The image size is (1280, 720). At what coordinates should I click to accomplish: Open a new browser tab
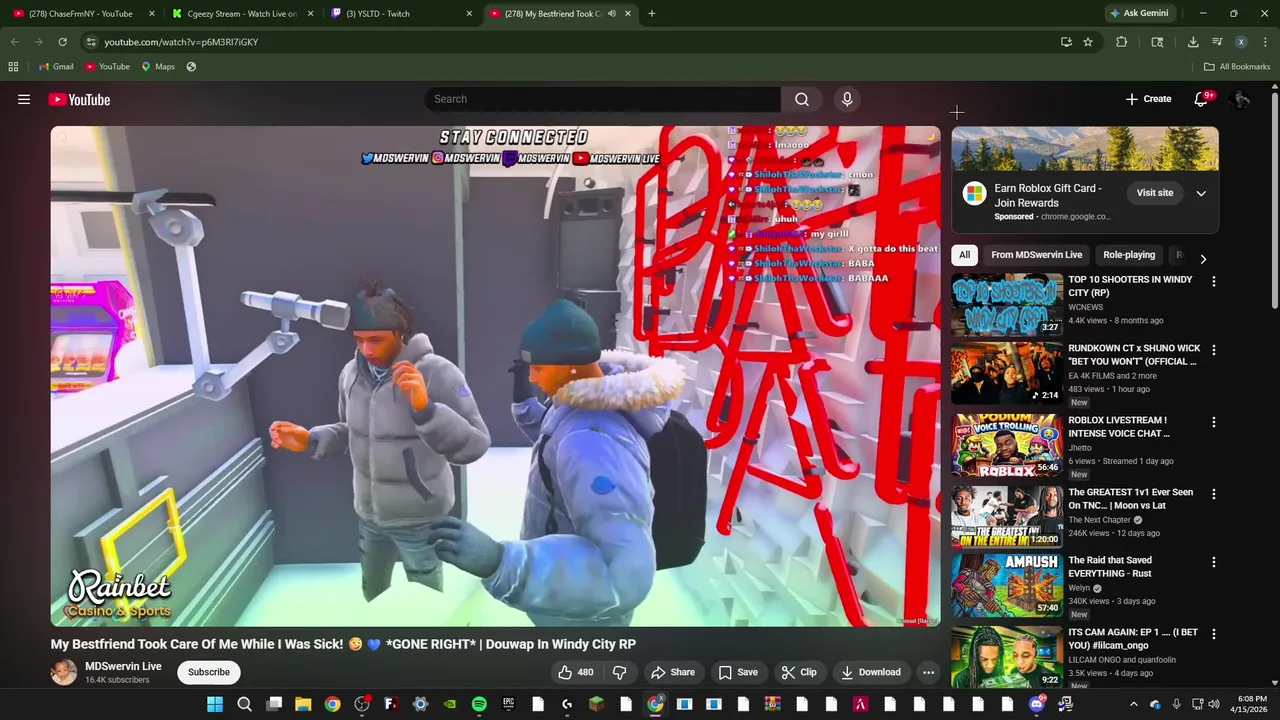click(x=651, y=14)
